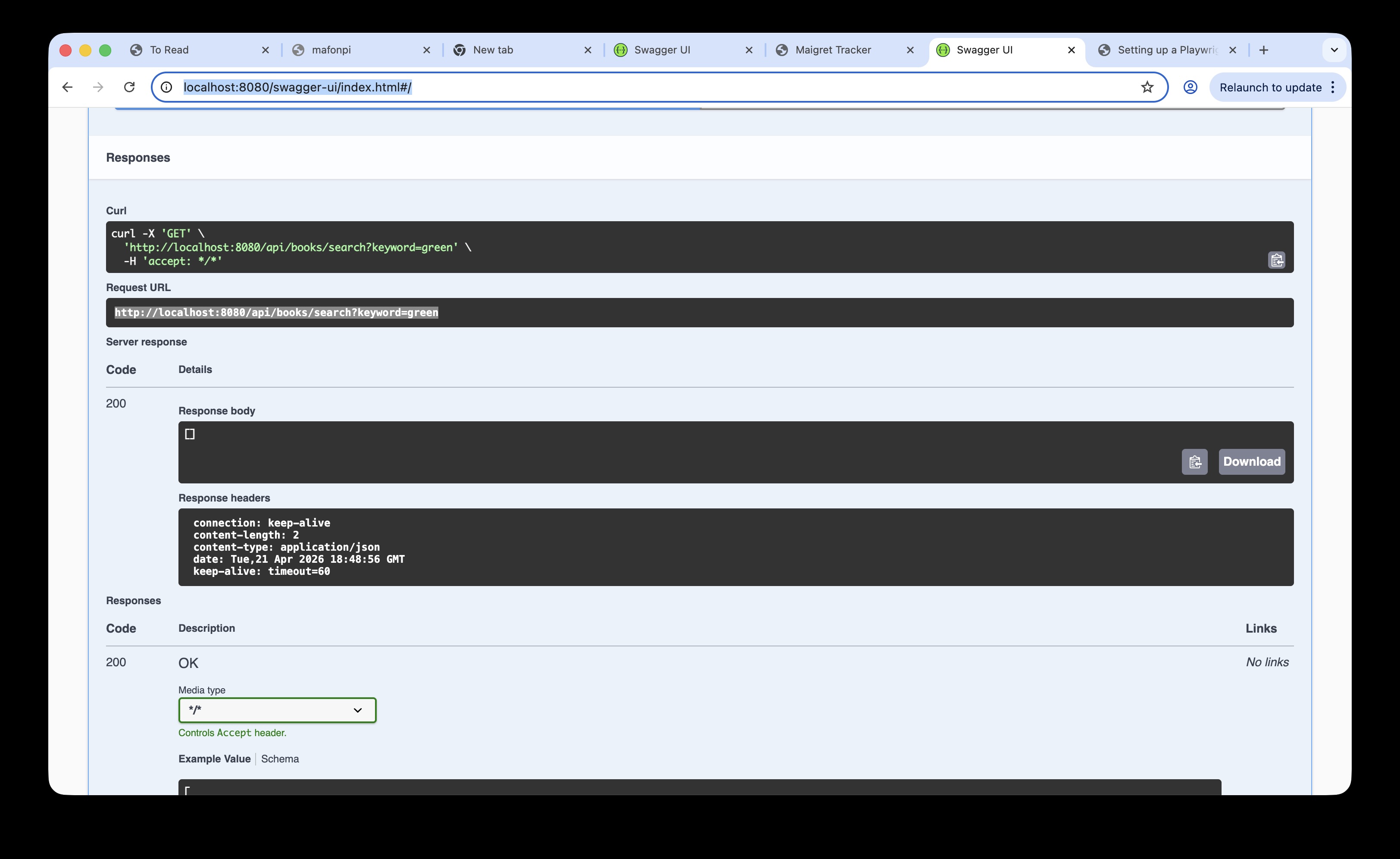Open the Chrome profile menu
This screenshot has height=859, width=1400.
tap(1190, 87)
